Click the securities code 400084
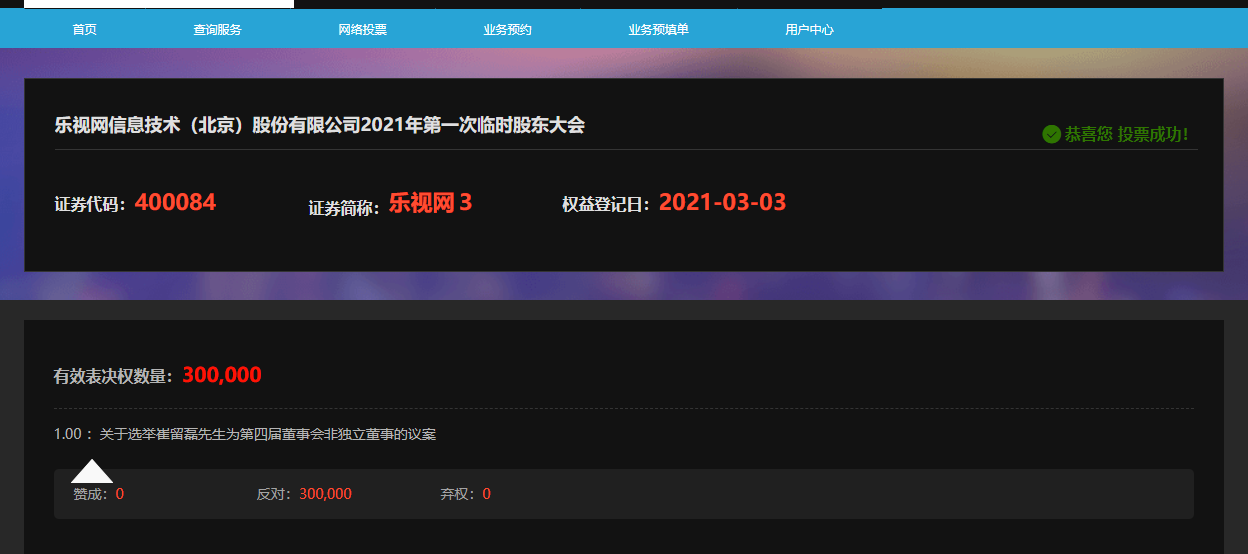The width and height of the screenshot is (1248, 554). 175,202
